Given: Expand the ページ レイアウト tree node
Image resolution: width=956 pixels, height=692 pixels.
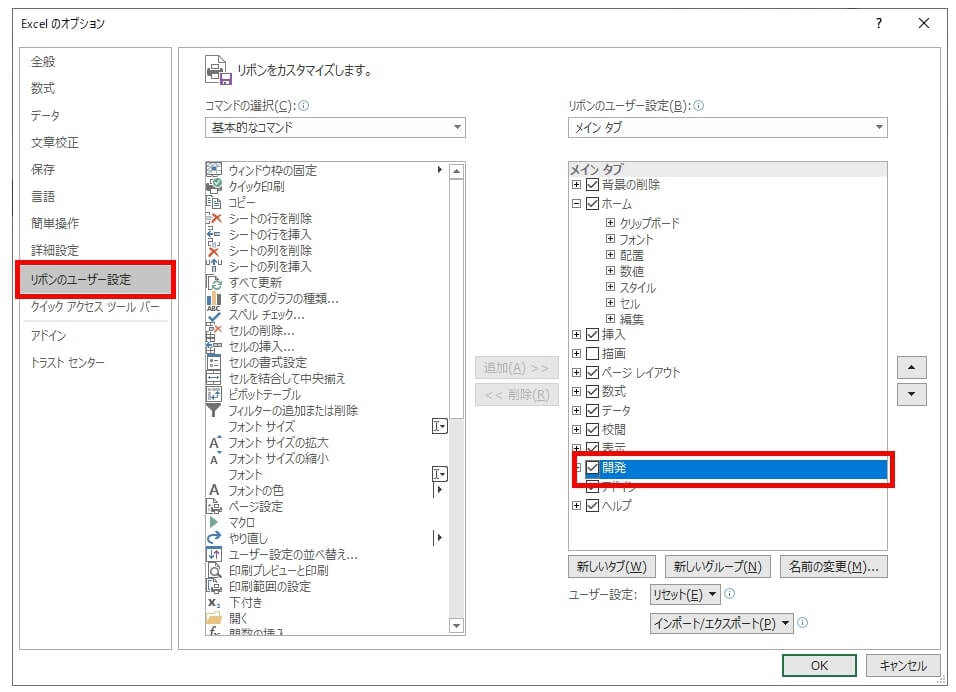Looking at the screenshot, I should [576, 372].
